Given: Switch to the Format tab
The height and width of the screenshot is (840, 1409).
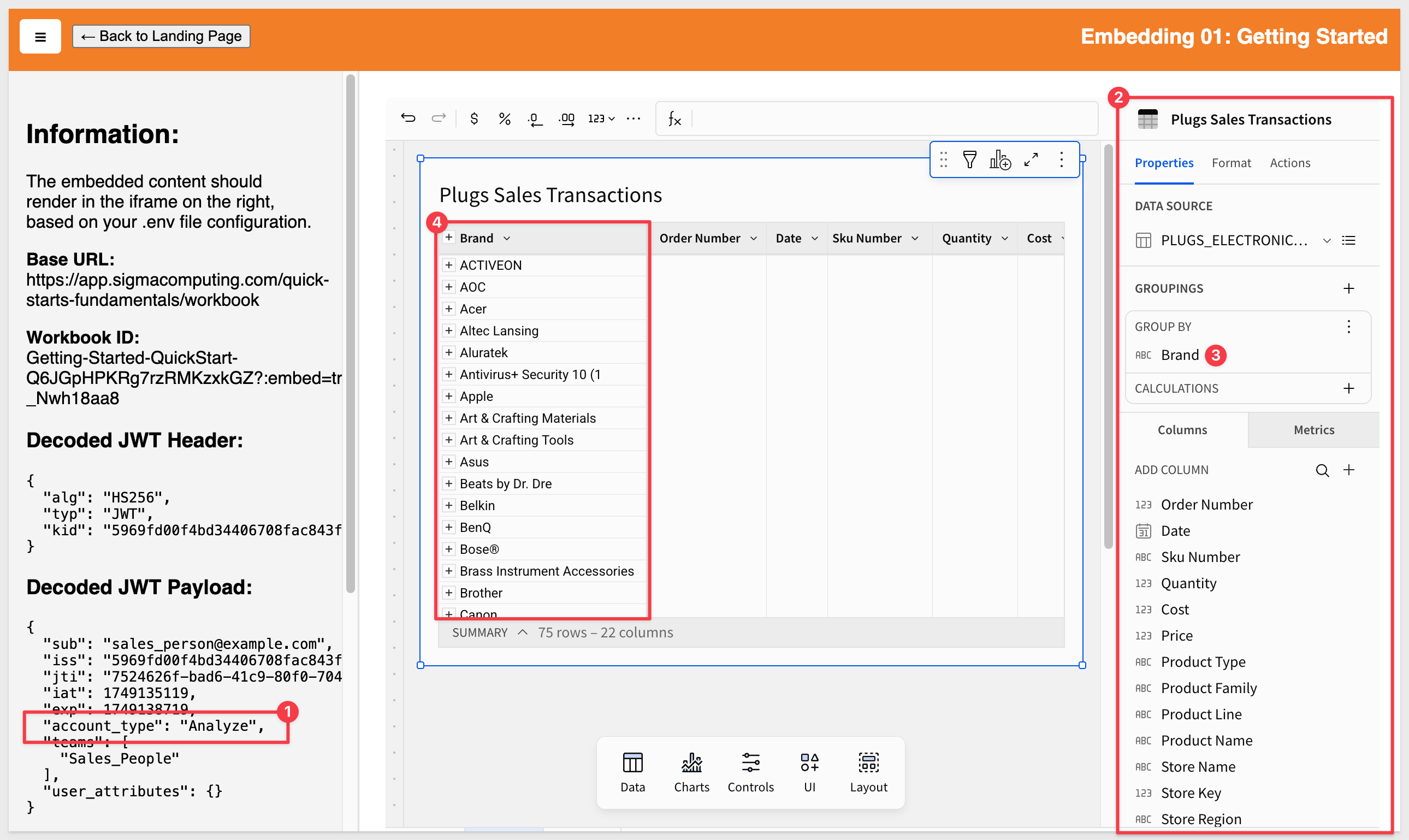Looking at the screenshot, I should [1231, 163].
